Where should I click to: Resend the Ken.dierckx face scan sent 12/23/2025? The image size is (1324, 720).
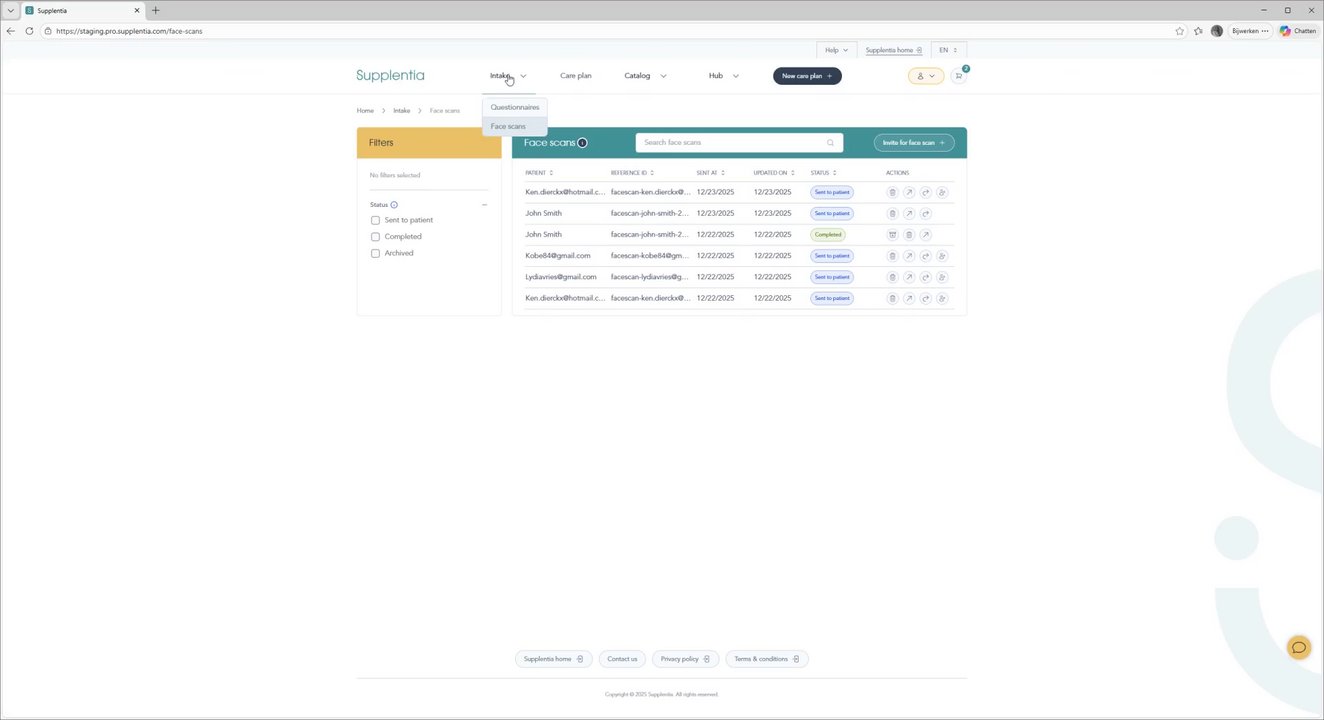click(x=926, y=192)
